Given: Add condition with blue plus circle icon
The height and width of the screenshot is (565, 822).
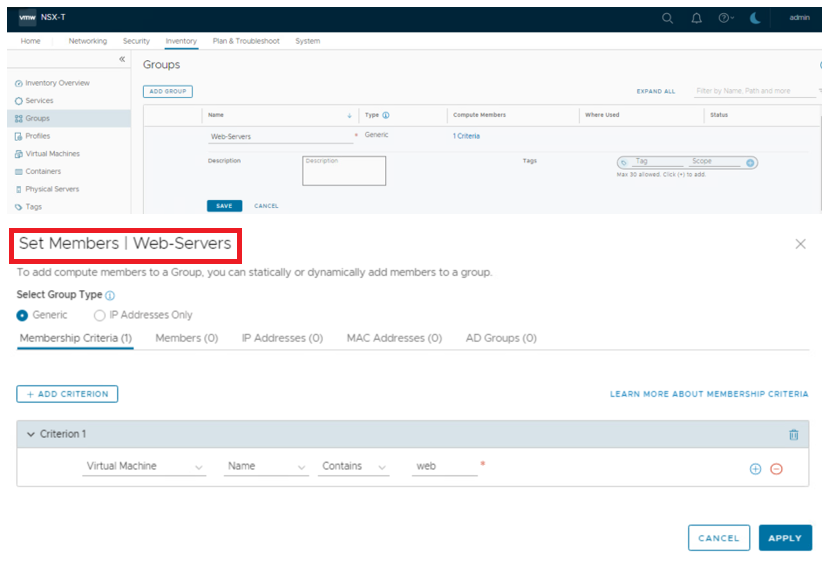Looking at the screenshot, I should [x=755, y=469].
